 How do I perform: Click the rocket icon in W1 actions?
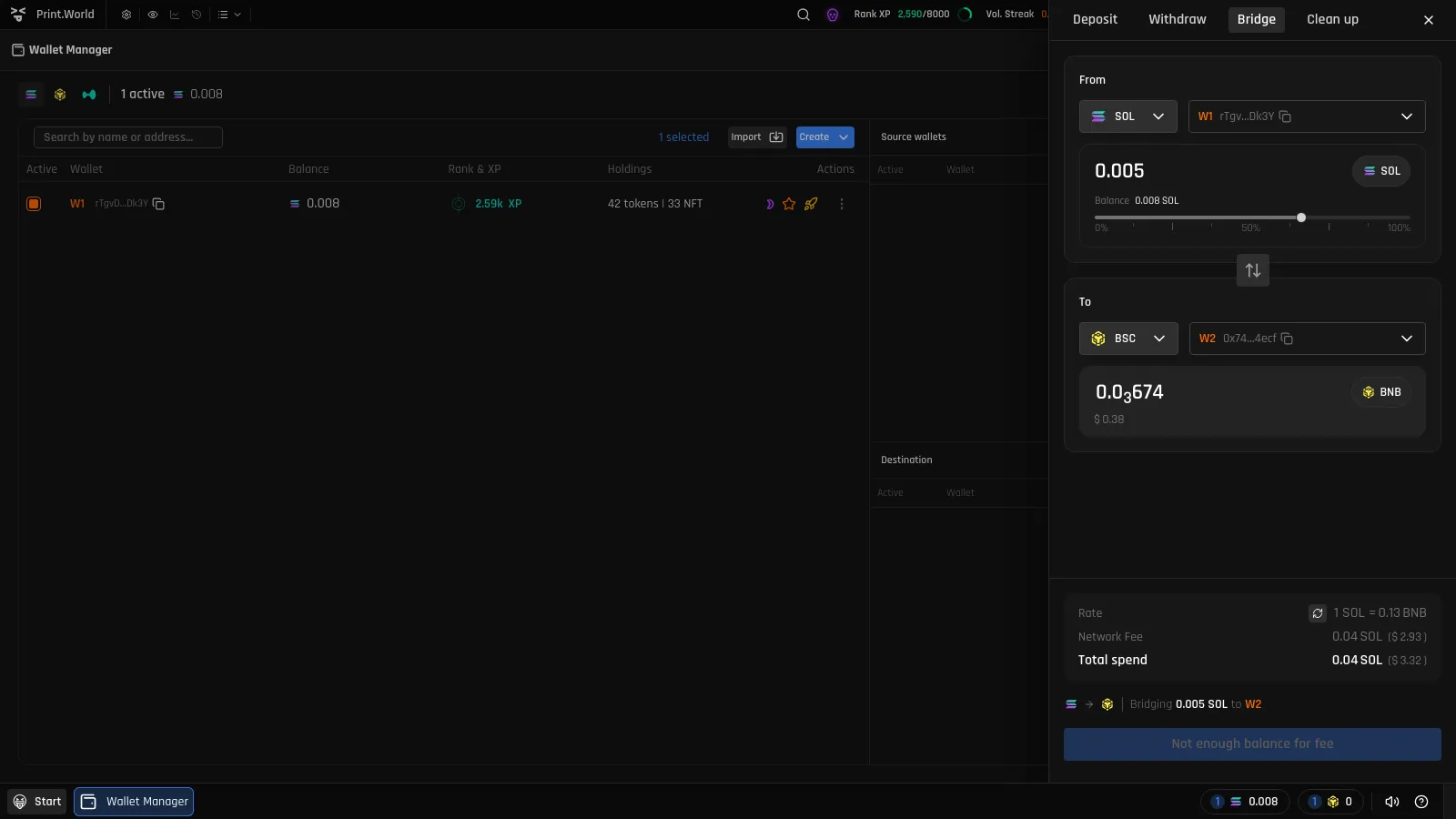(x=811, y=204)
